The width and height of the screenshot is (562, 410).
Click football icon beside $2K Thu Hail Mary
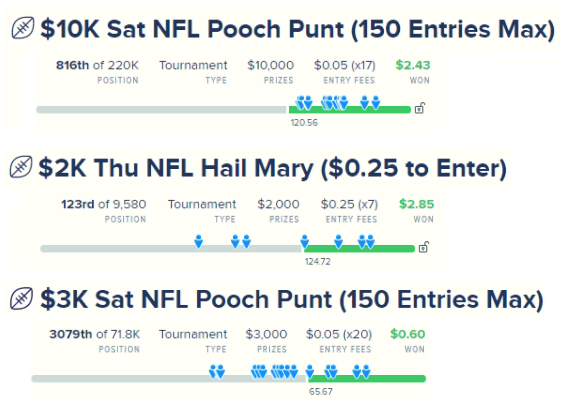[x=21, y=167]
